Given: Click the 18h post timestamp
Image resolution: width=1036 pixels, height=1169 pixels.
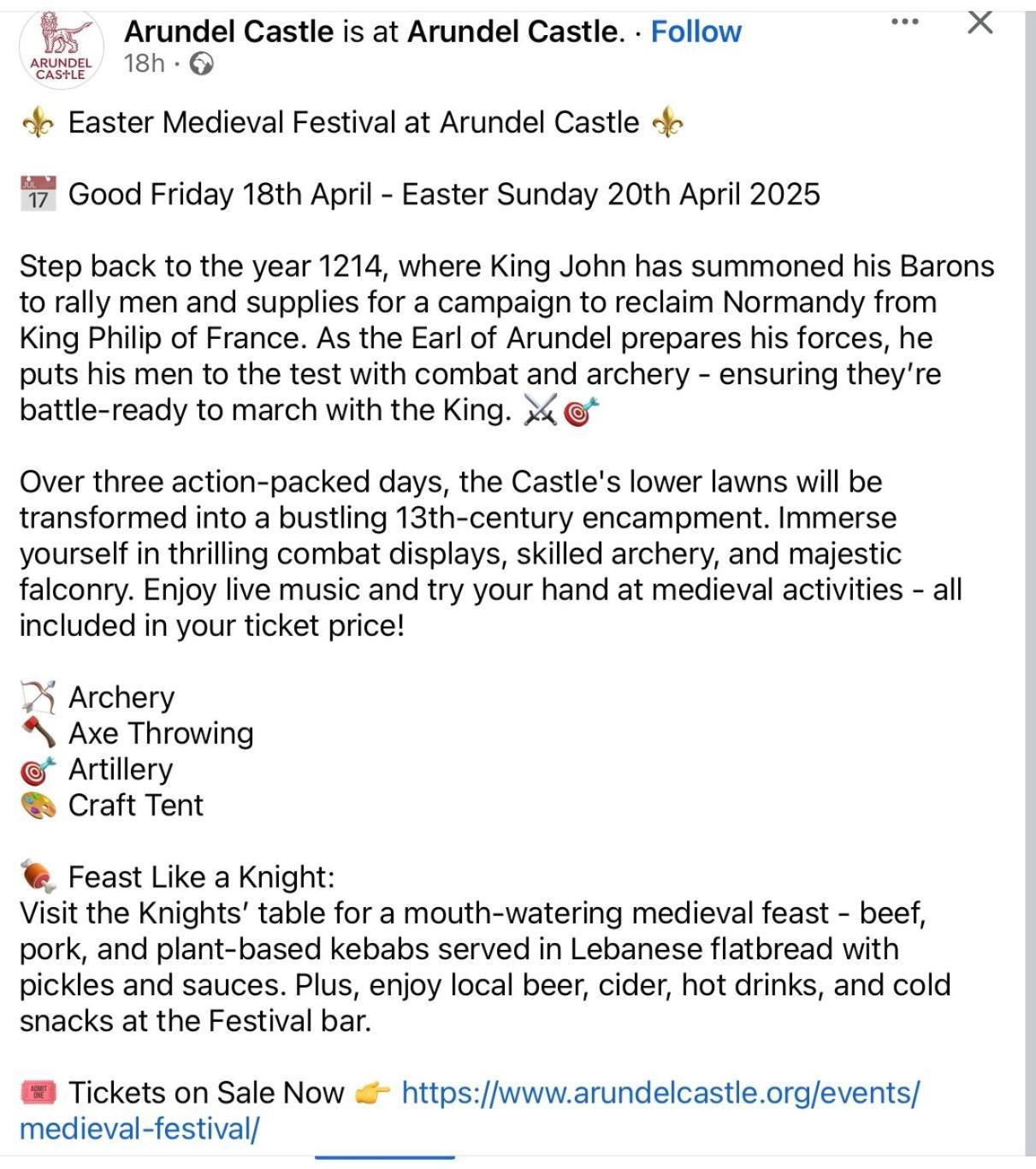Looking at the screenshot, I should [144, 63].
